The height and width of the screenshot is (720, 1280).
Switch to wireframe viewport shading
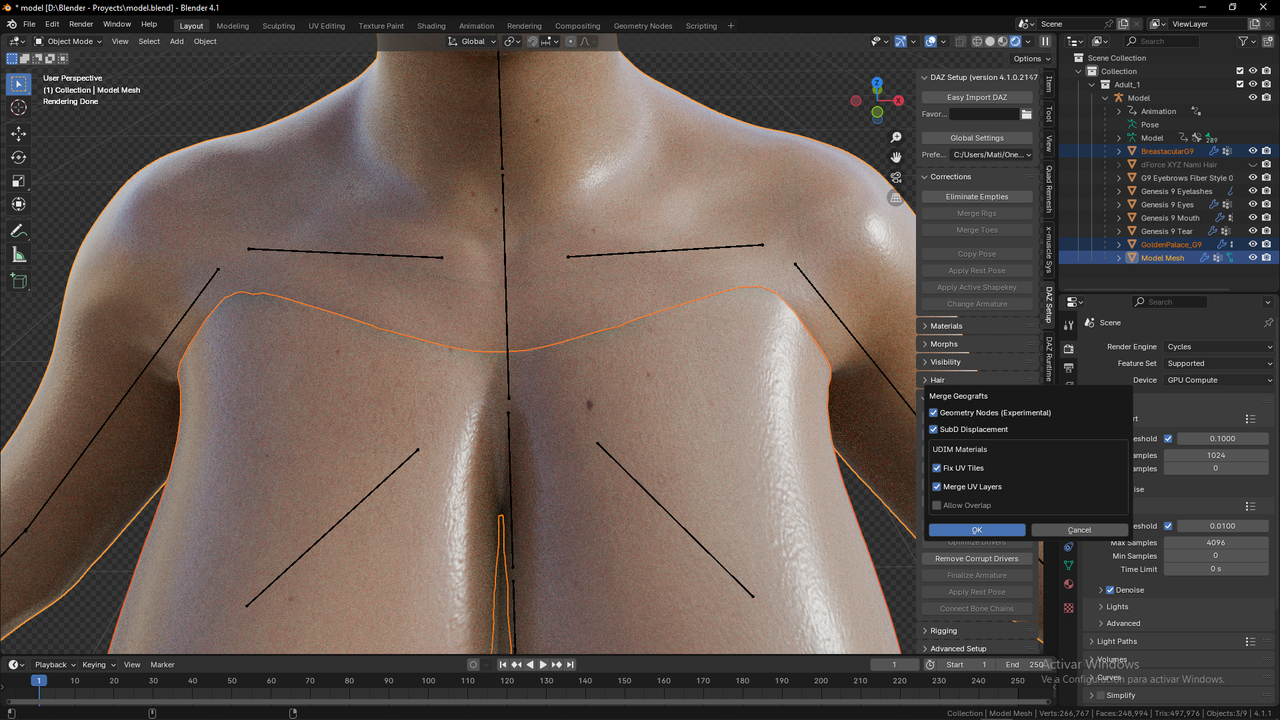pos(977,41)
